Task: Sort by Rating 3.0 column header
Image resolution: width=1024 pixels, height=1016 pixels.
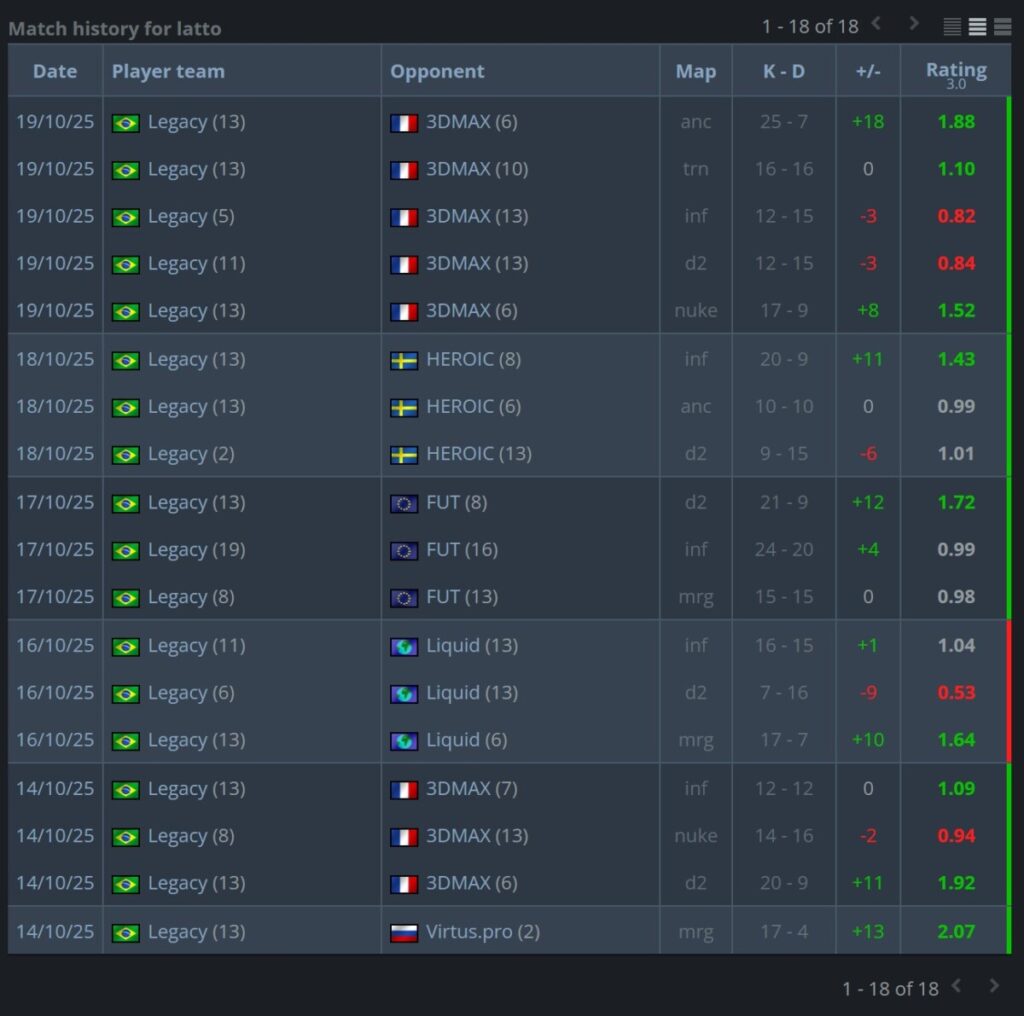Action: tap(955, 71)
